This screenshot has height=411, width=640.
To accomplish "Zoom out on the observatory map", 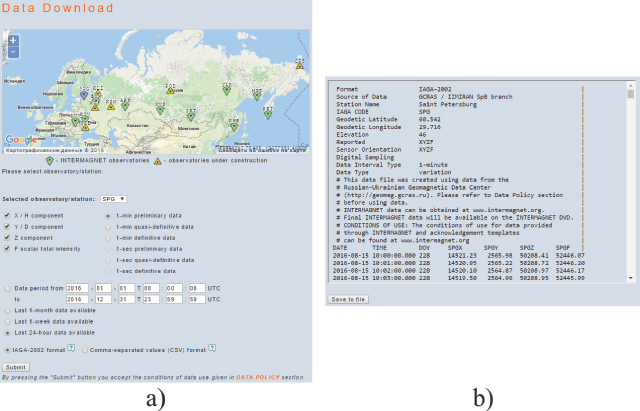I will pyautogui.click(x=13, y=49).
